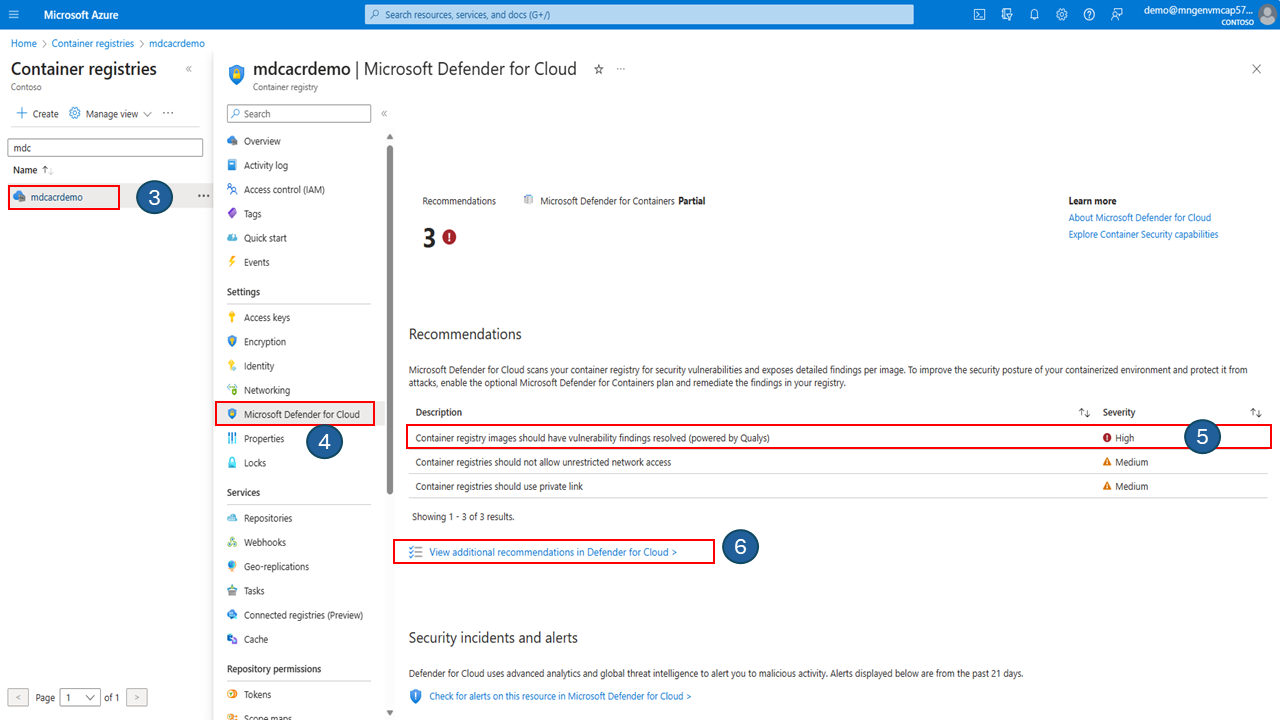The height and width of the screenshot is (720, 1280).
Task: Collapse the resource menu sidebar
Action: (384, 114)
